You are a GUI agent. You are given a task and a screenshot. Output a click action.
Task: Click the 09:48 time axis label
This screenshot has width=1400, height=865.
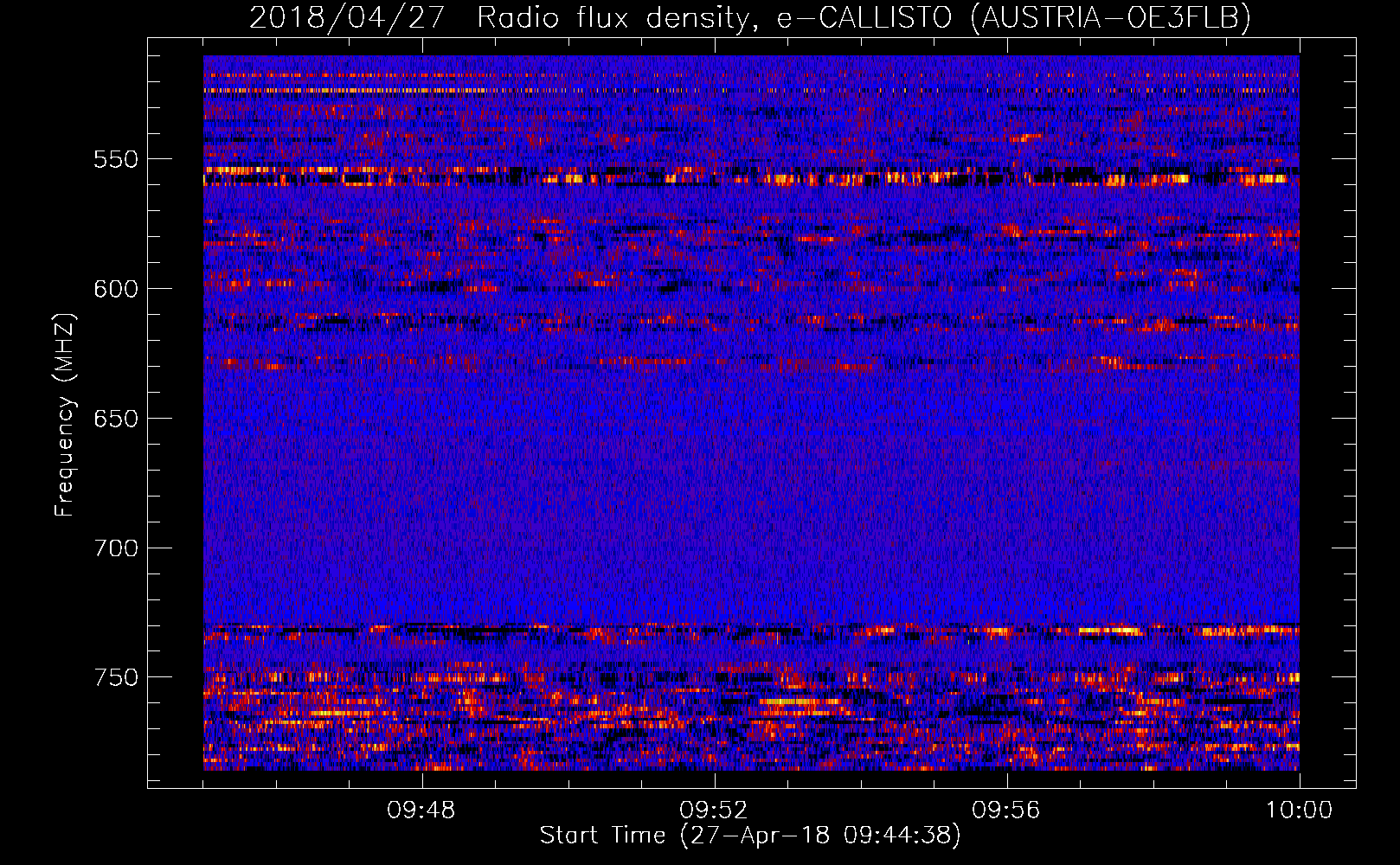coord(421,811)
